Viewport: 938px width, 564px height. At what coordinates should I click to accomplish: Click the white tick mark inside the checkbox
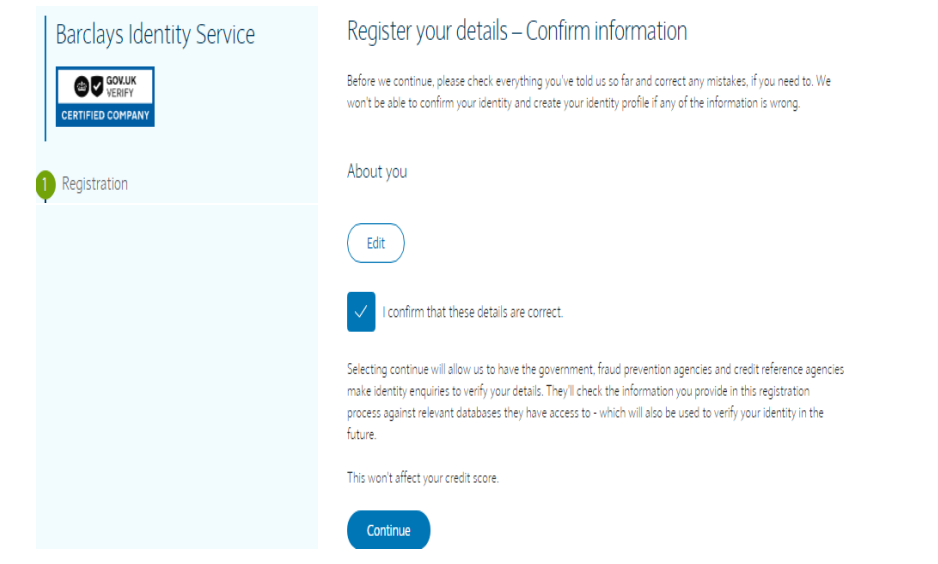coord(361,312)
